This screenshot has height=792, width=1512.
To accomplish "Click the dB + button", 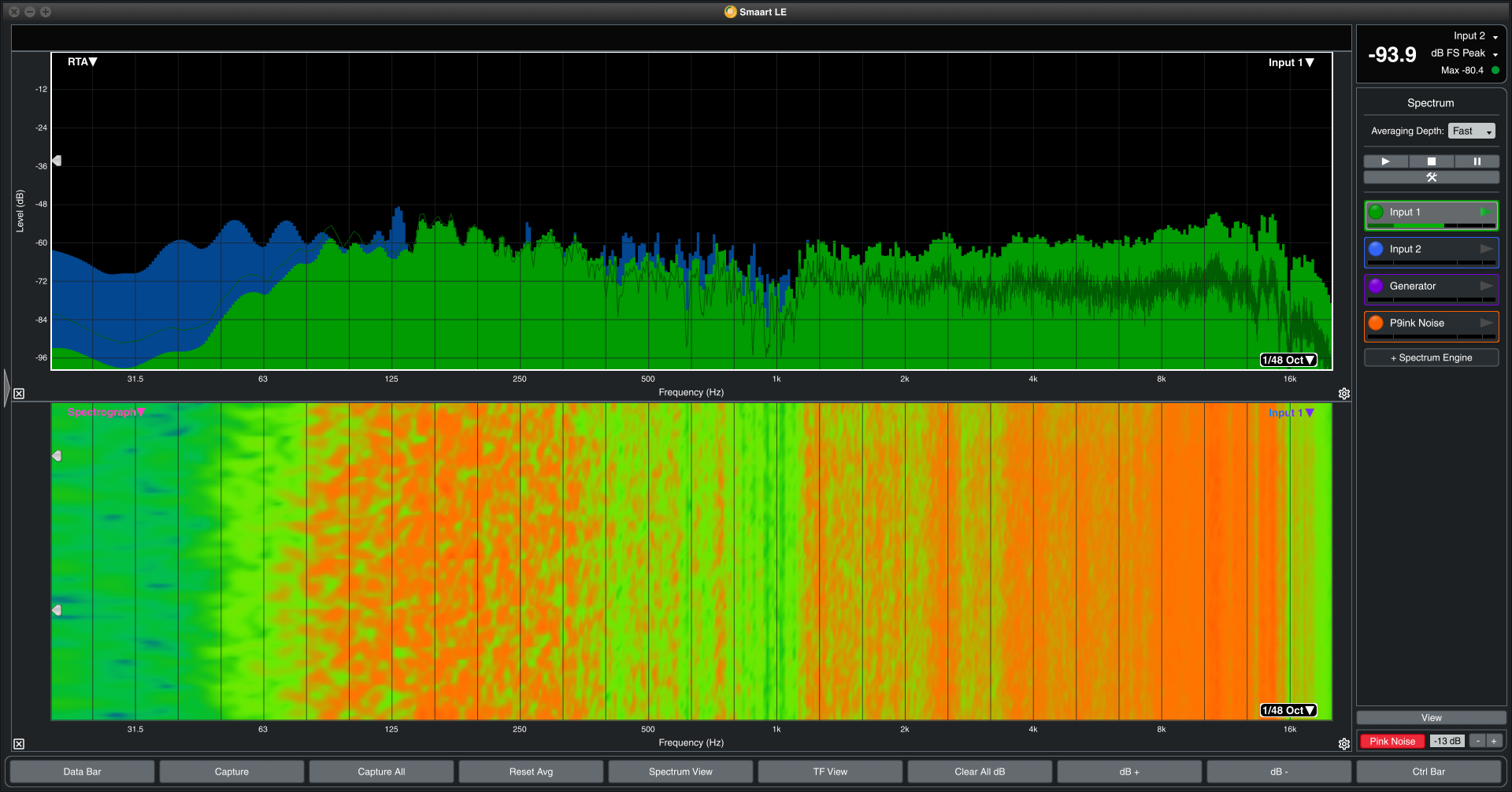I will (1129, 772).
